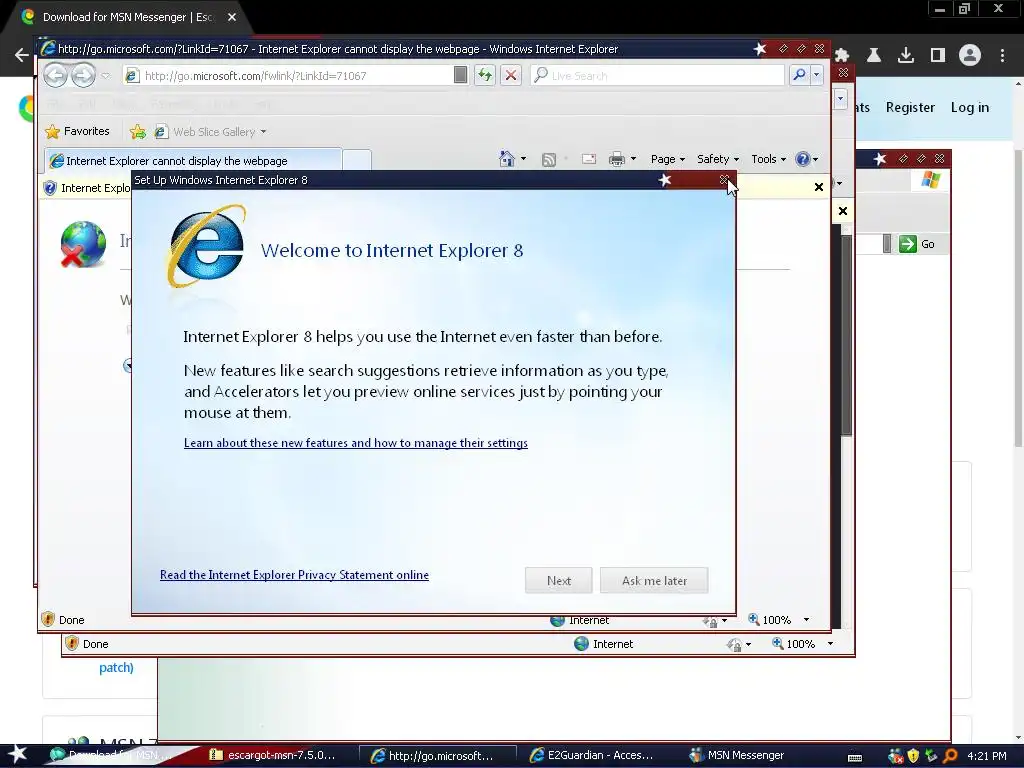This screenshot has height=768, width=1024.
Task: Close the IE information bar
Action: 819,187
